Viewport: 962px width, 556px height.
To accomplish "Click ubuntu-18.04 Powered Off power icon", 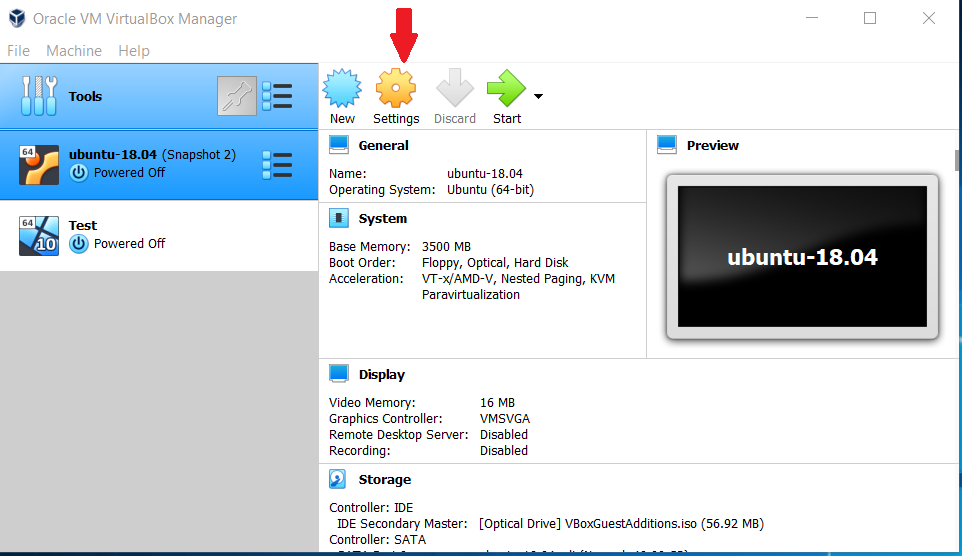I will pyautogui.click(x=79, y=173).
